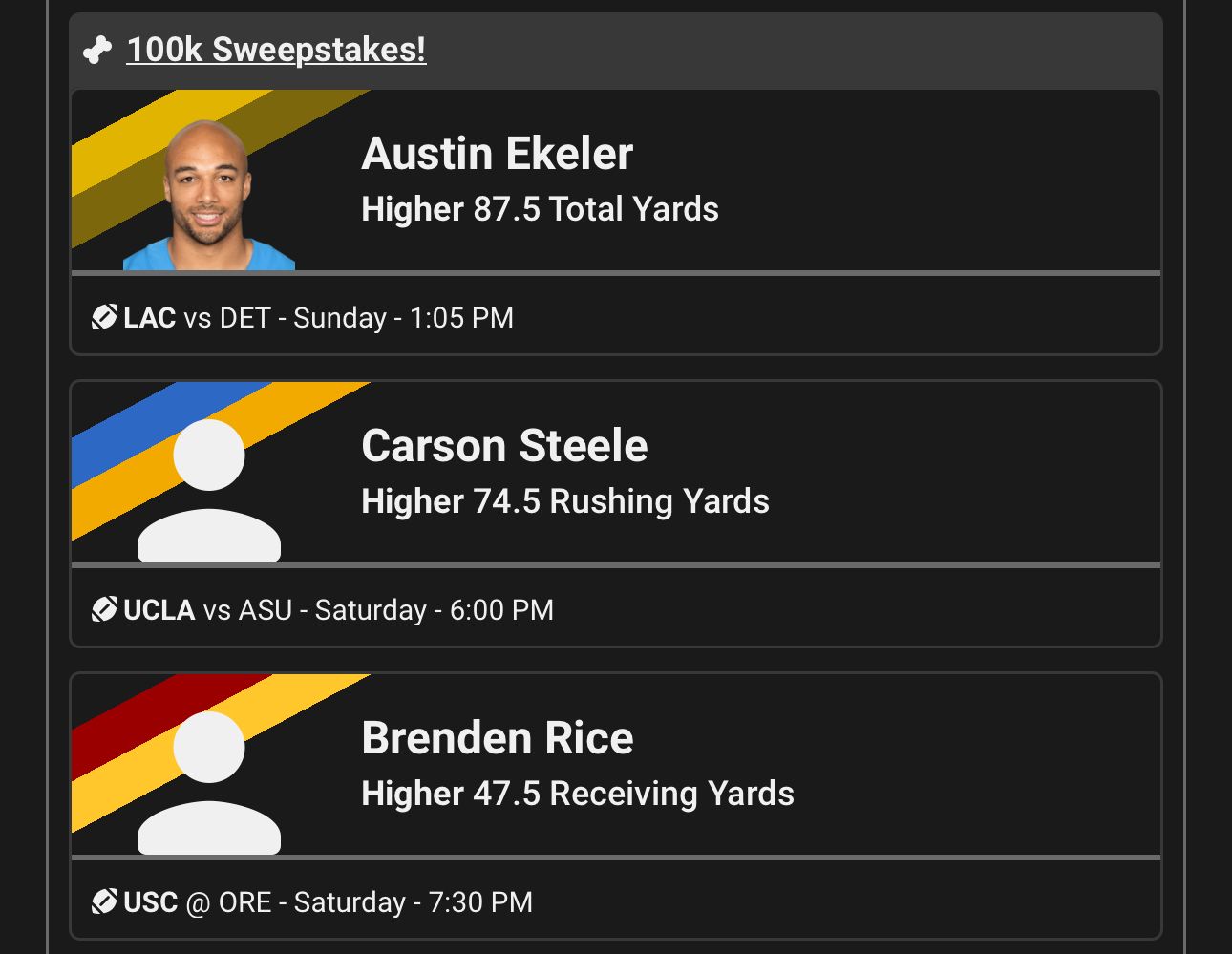
Task: Click LAC vs DET Sunday game info
Action: (x=318, y=318)
